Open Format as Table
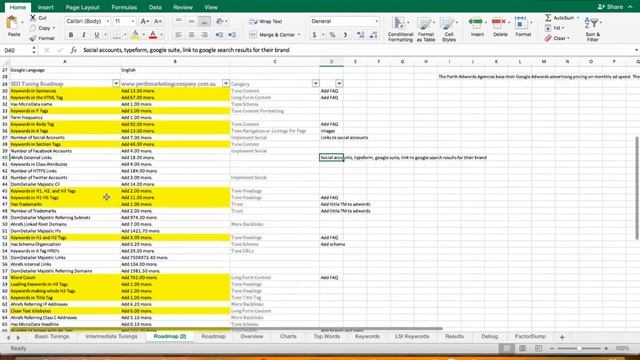This screenshot has width=640, height=360. pyautogui.click(x=426, y=29)
